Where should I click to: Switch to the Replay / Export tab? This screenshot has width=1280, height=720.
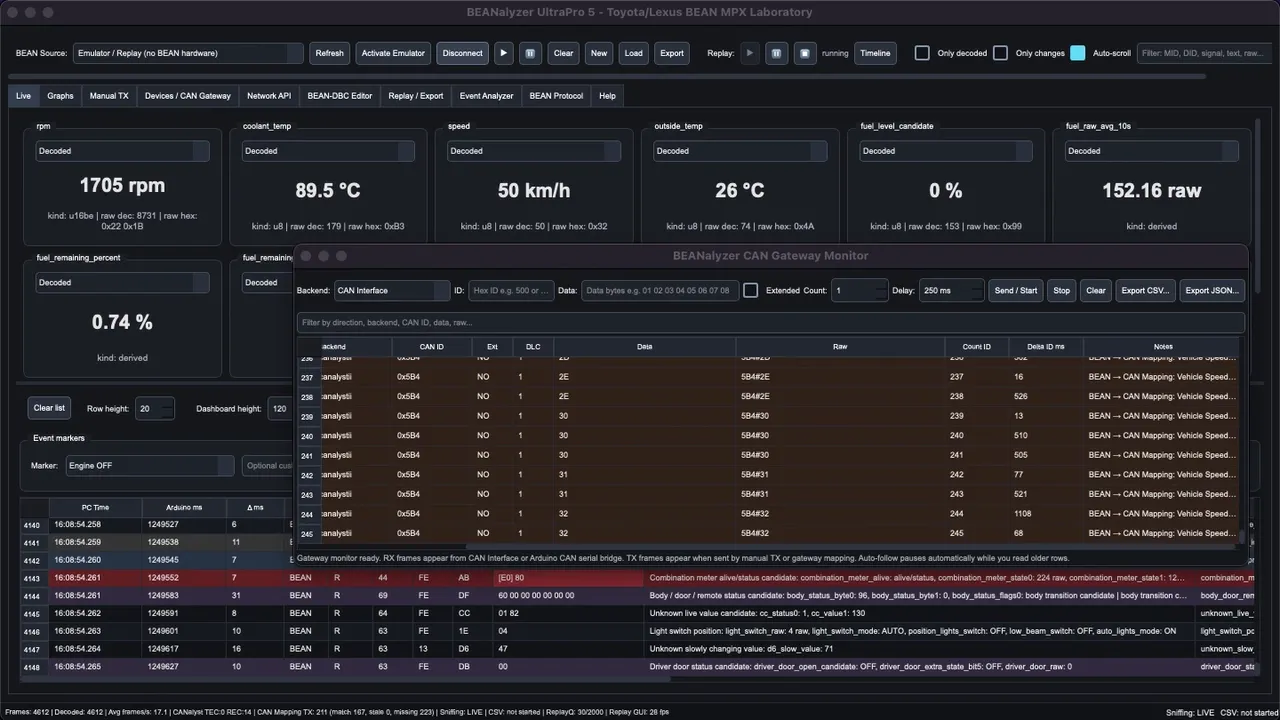click(x=416, y=96)
